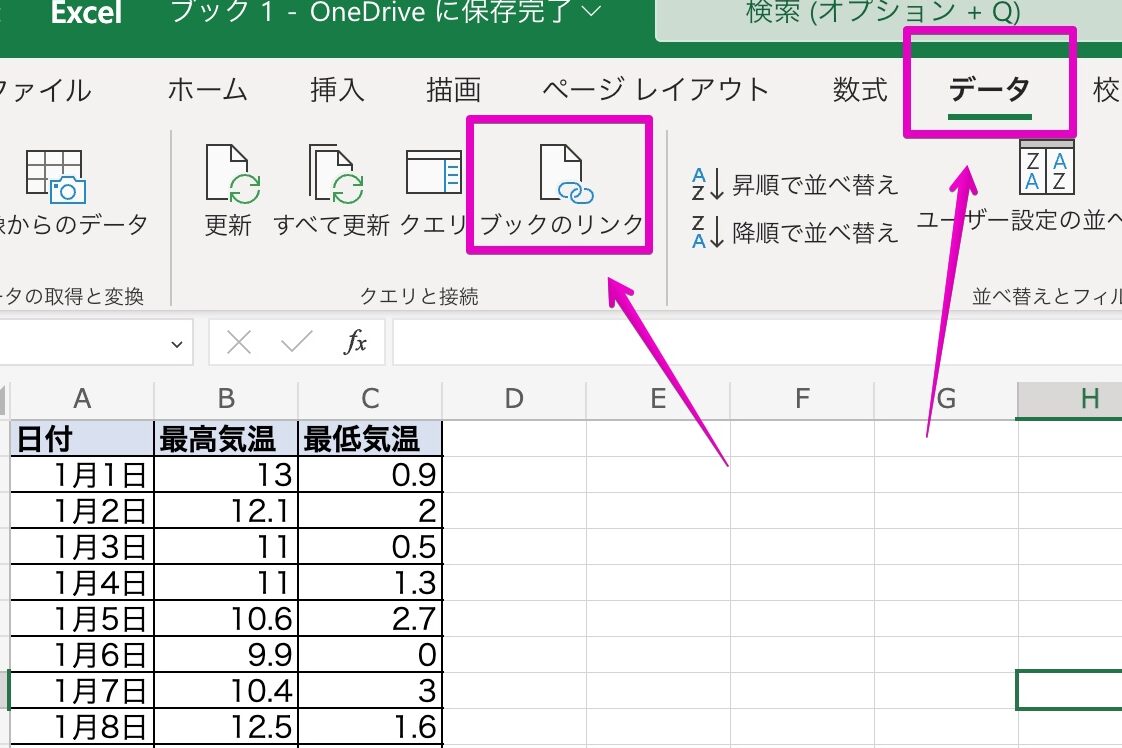This screenshot has height=748, width=1122.
Task: Sort ascending with 昇順で並べ替え
Action: click(x=794, y=185)
